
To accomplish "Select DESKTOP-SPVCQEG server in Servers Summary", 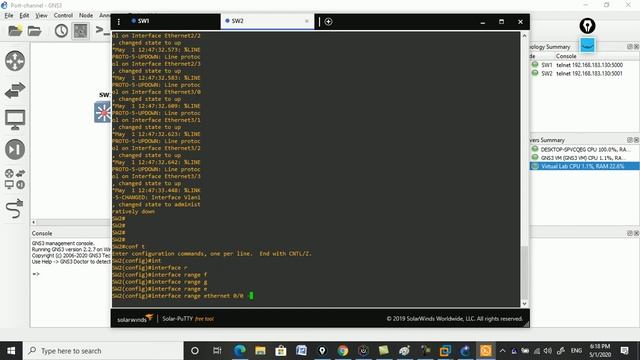I will [584, 149].
